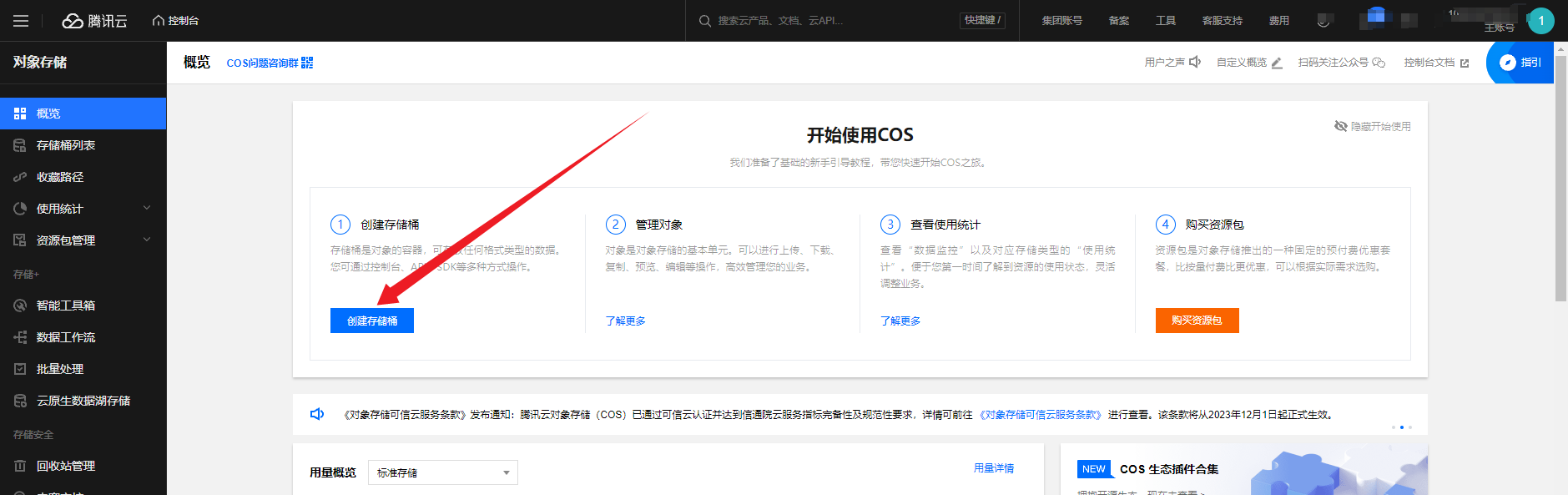Click the 云原生数据湖存储 icon
This screenshot has width=1568, height=495.
coord(20,401)
